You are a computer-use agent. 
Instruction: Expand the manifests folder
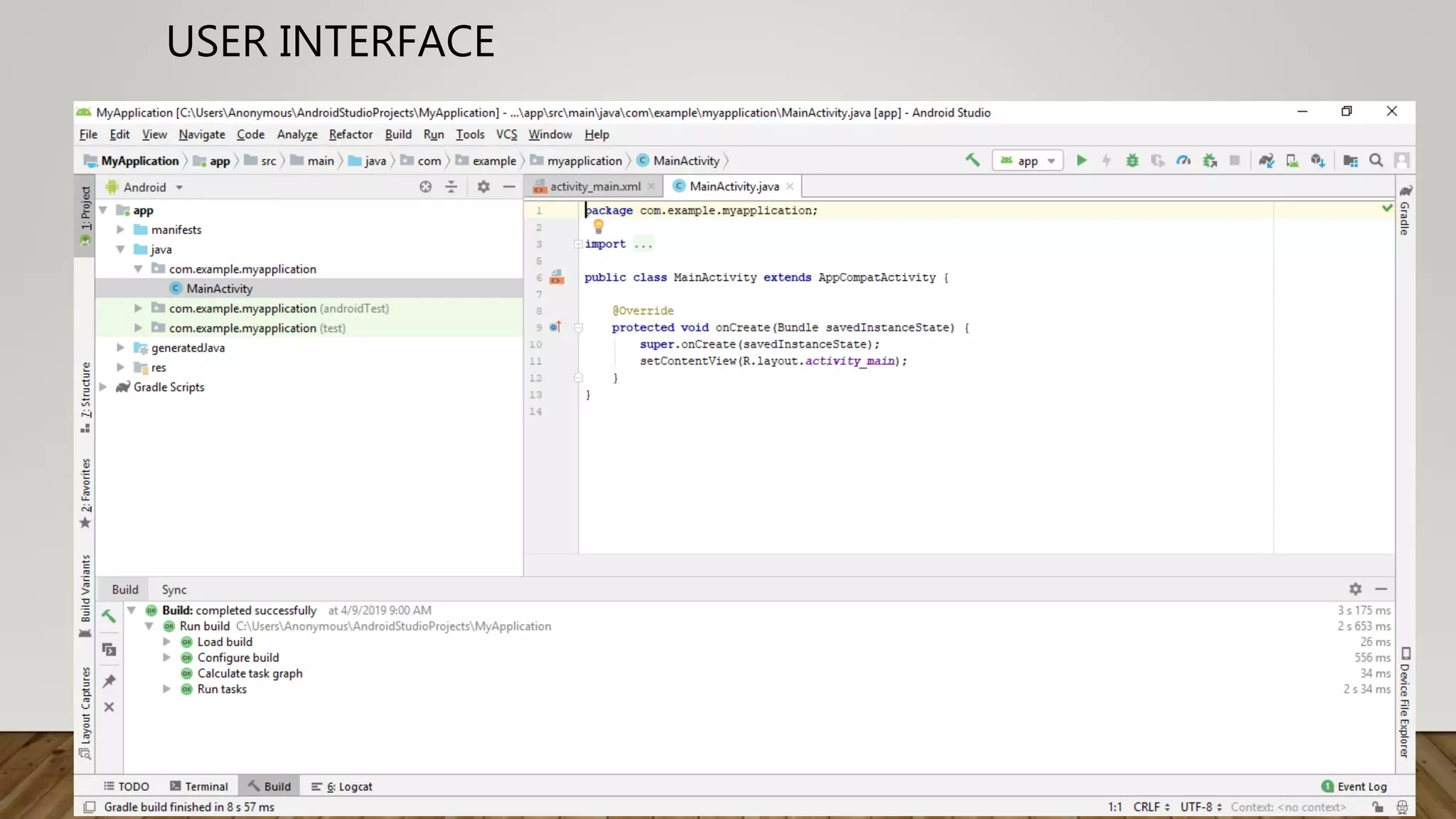pyautogui.click(x=121, y=230)
